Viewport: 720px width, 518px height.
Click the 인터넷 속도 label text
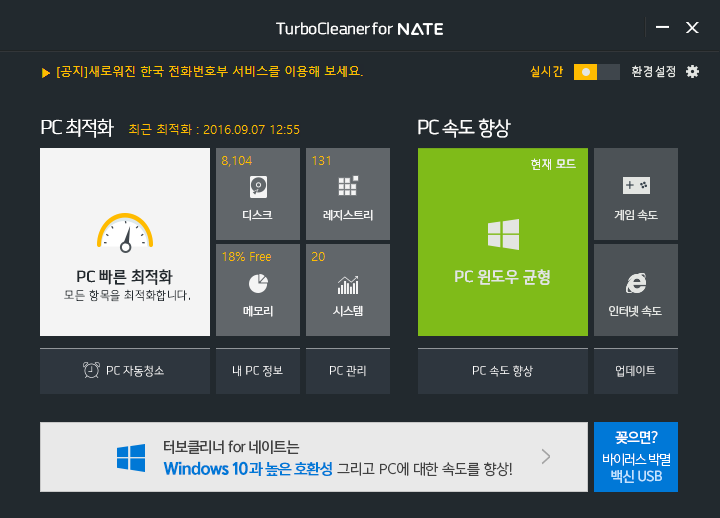(x=635, y=311)
